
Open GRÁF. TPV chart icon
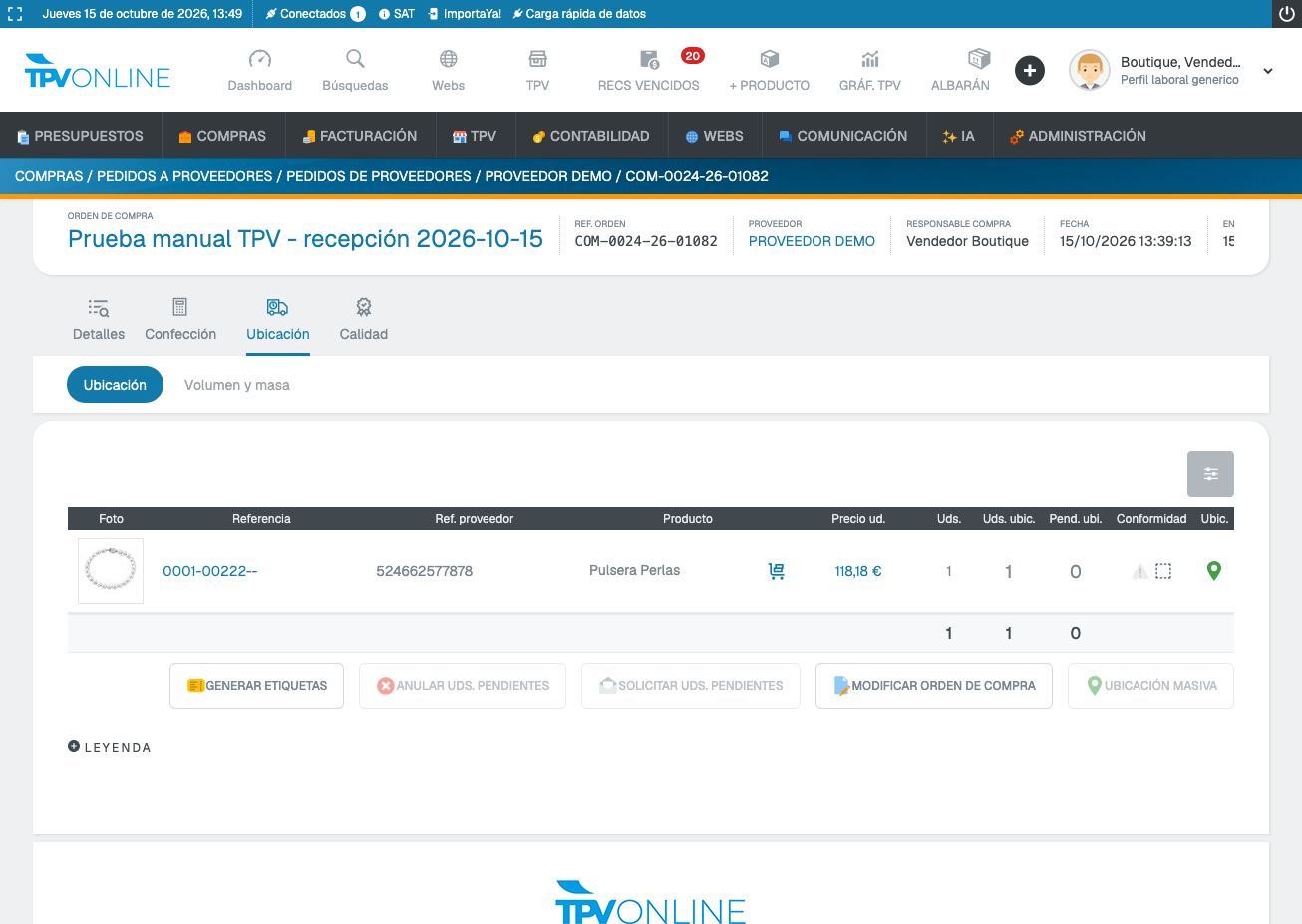pos(870,59)
